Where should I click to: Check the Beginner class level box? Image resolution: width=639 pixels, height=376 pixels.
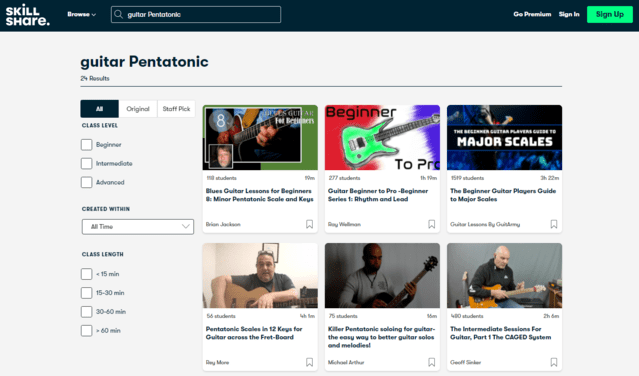tap(86, 145)
